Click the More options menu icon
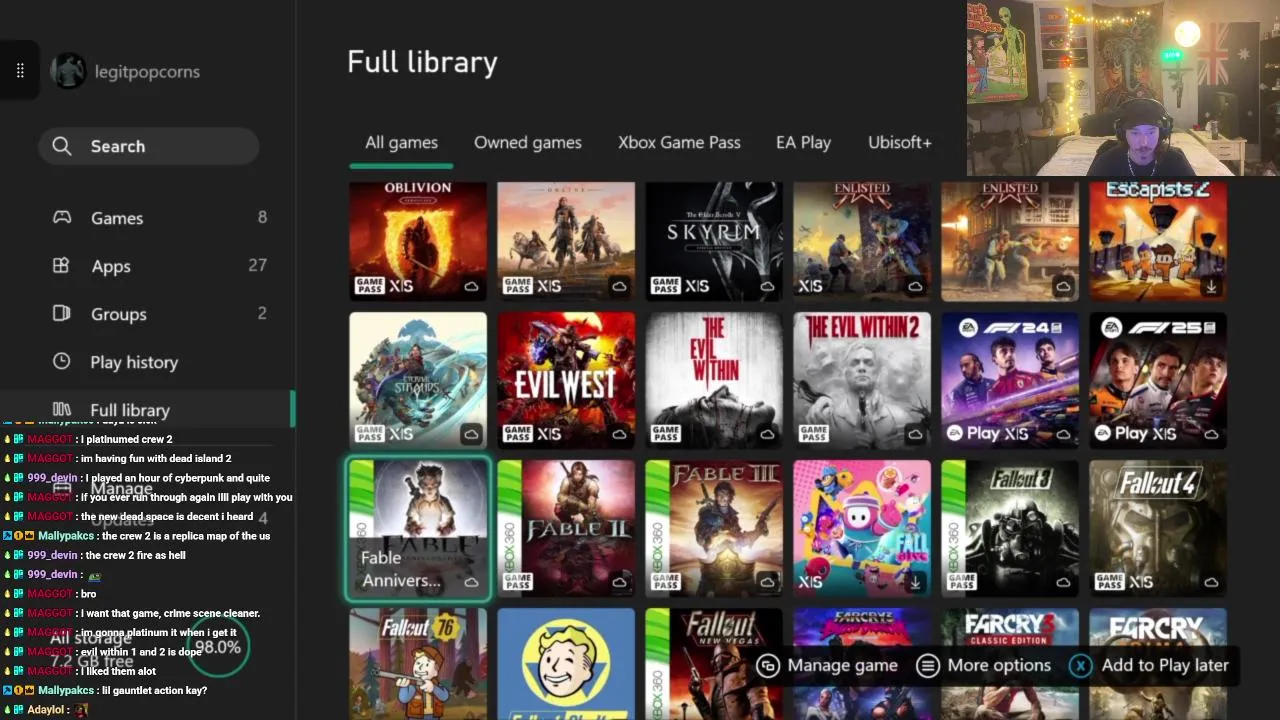Image resolution: width=1280 pixels, height=720 pixels. coord(928,665)
